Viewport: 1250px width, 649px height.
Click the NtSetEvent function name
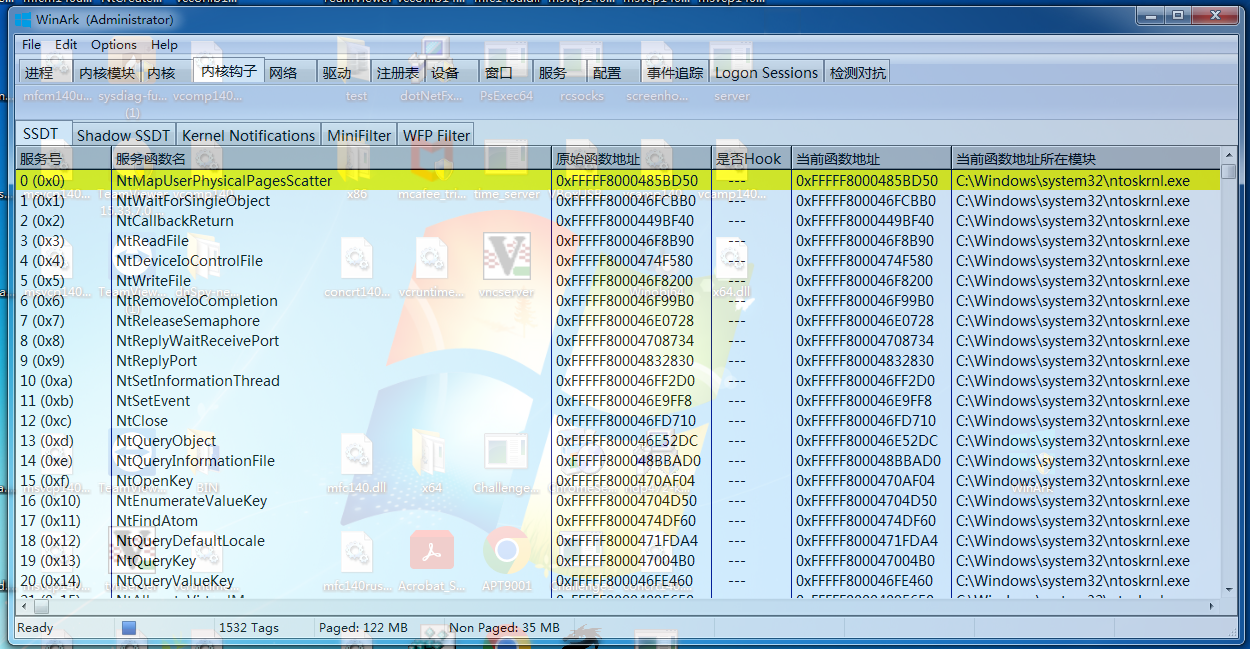pos(152,400)
